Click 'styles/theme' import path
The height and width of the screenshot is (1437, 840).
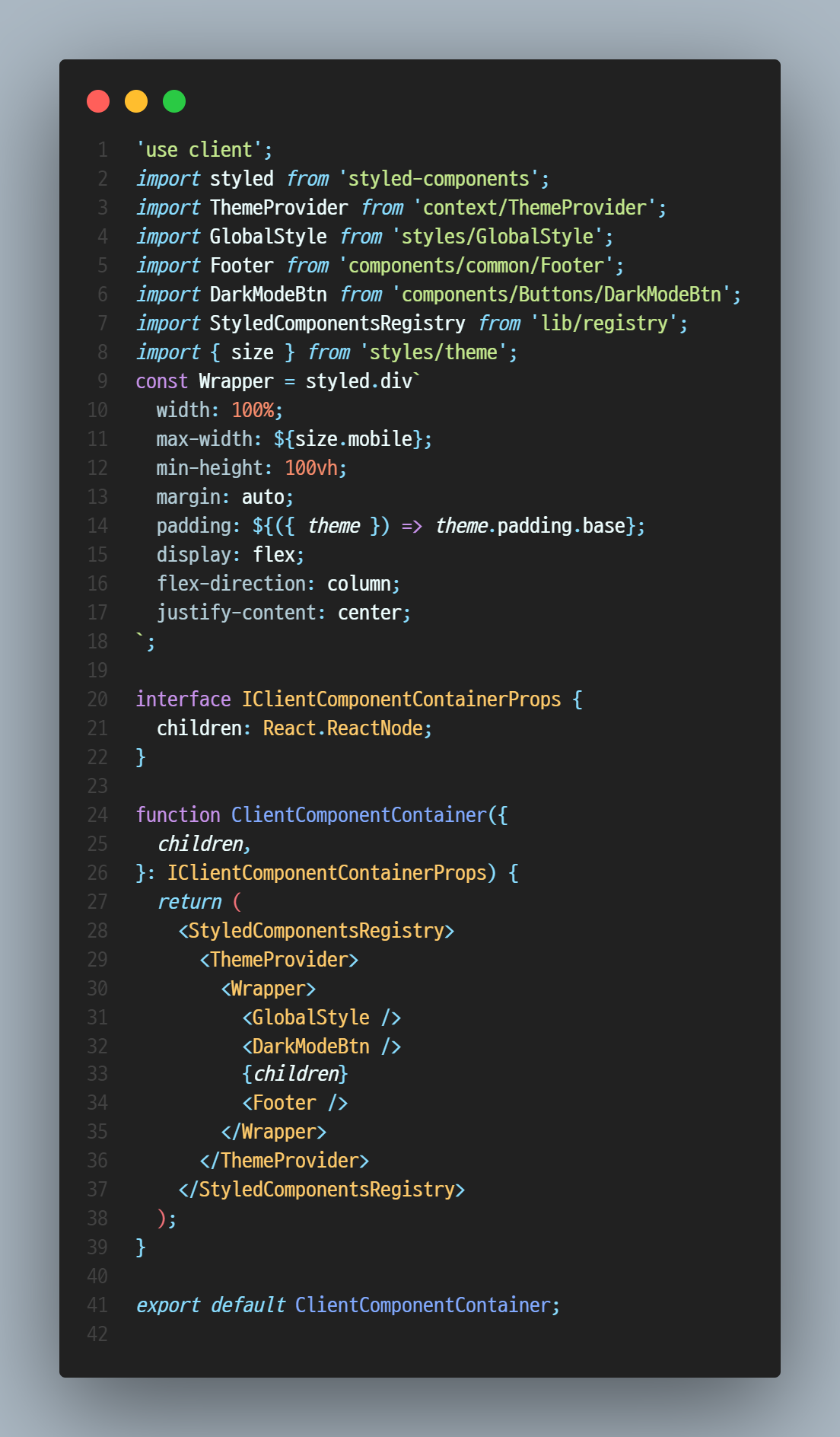point(434,352)
